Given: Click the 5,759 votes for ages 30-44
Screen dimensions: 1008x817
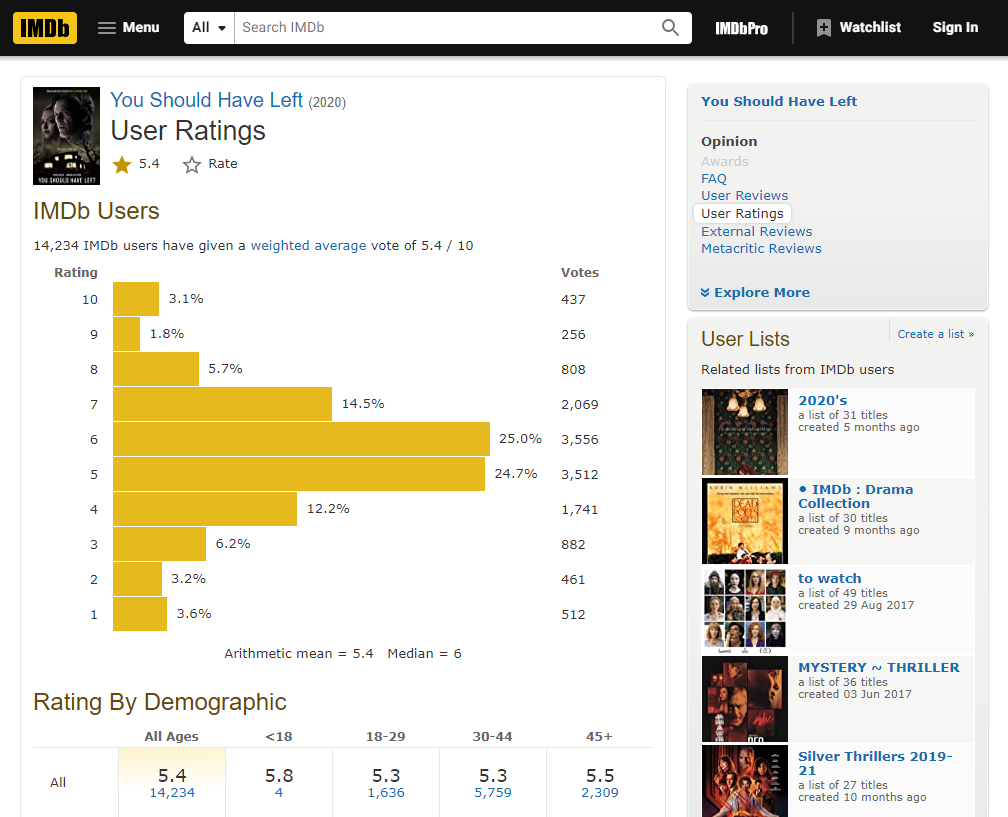Looking at the screenshot, I should point(493,793).
